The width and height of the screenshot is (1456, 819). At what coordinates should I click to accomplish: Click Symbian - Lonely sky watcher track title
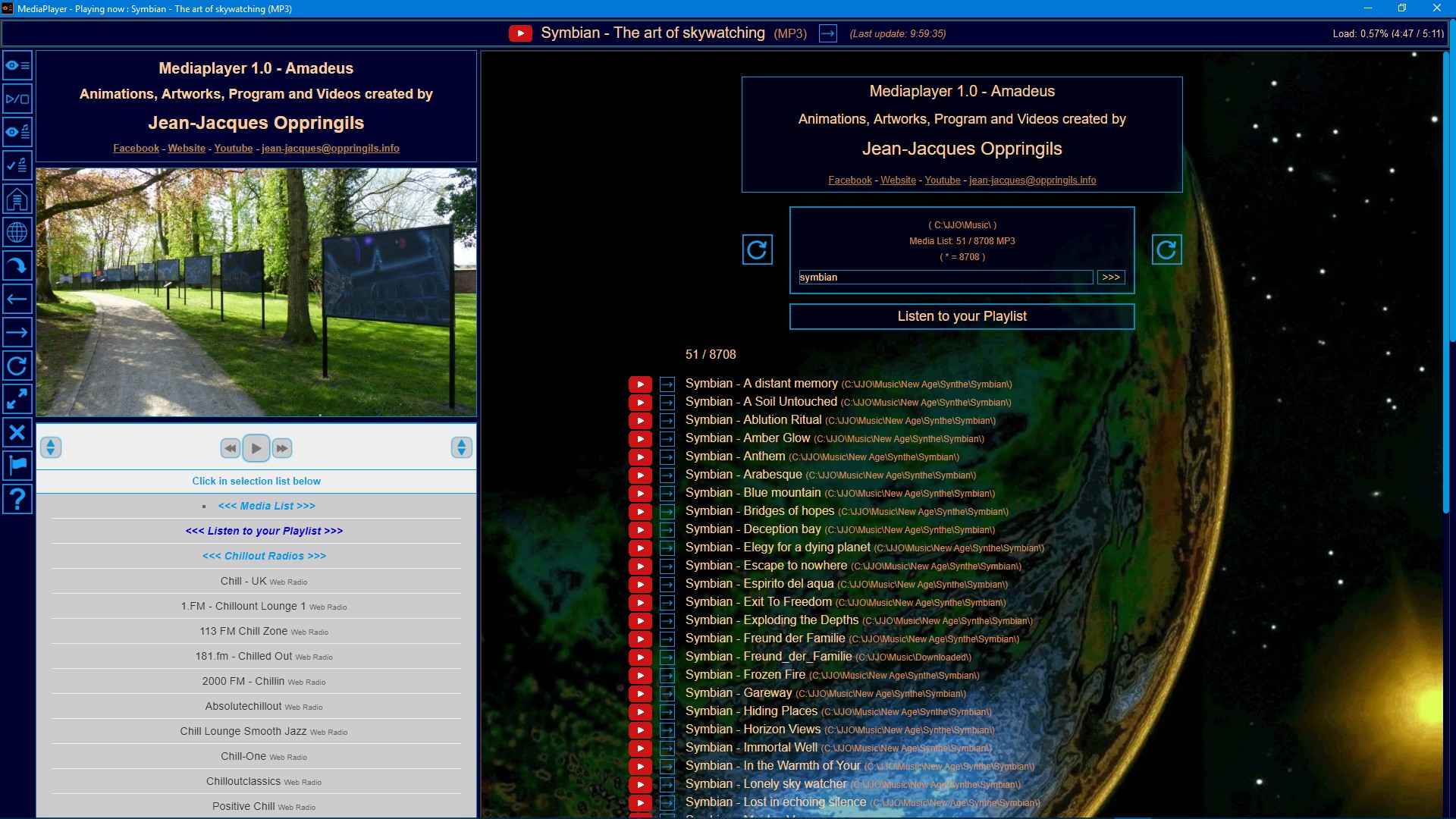[x=766, y=783]
